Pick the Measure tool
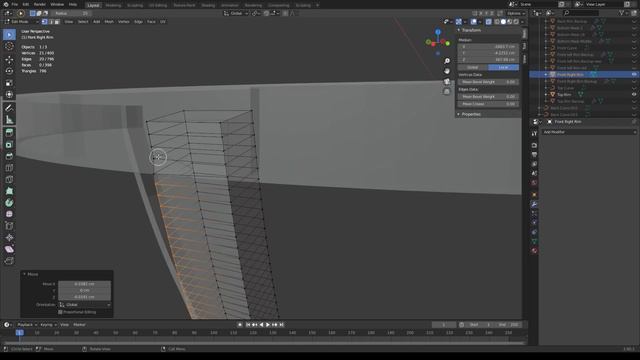This screenshot has height=360, width=640. [9, 120]
